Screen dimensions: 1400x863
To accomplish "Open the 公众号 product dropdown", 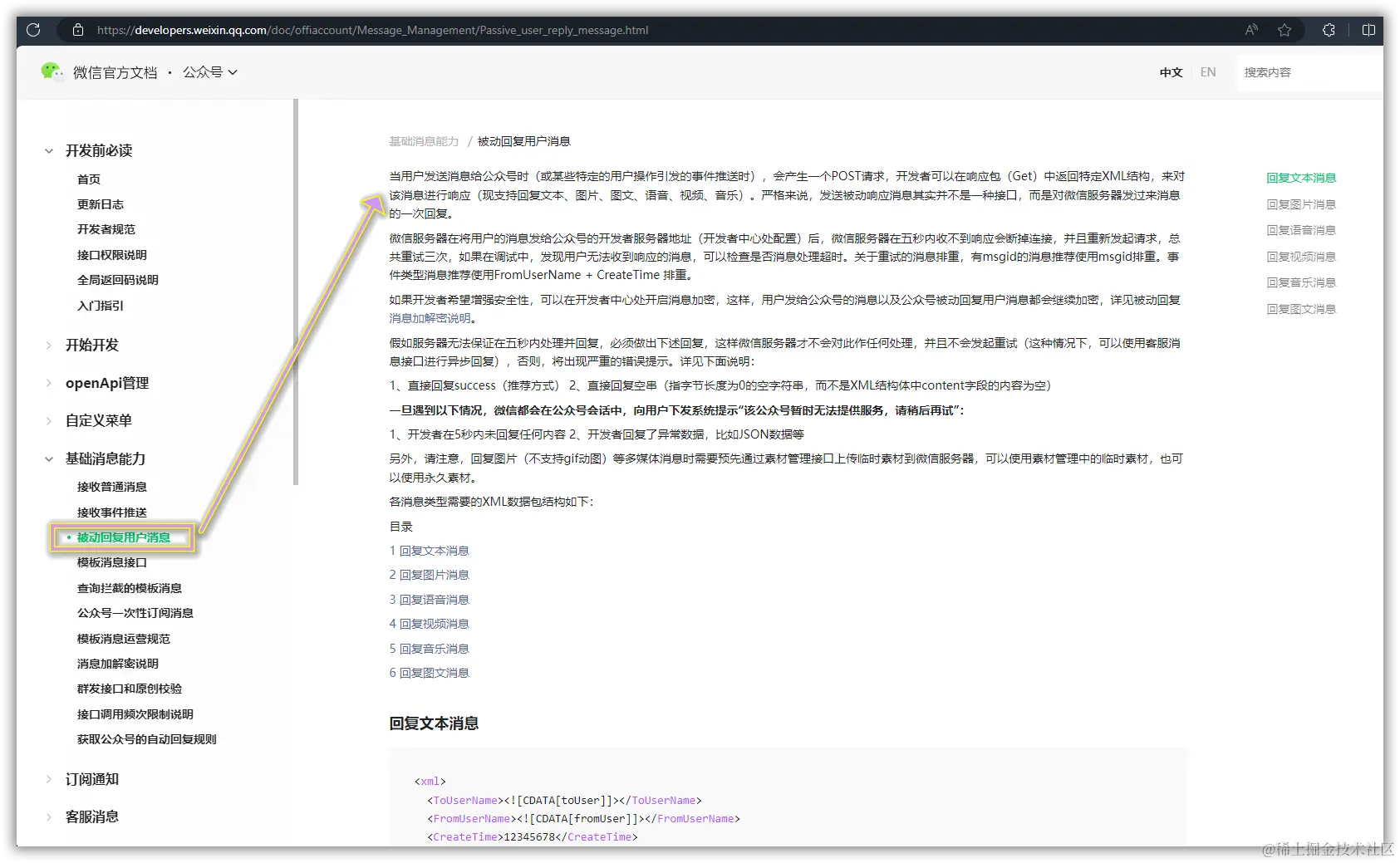I will point(210,72).
